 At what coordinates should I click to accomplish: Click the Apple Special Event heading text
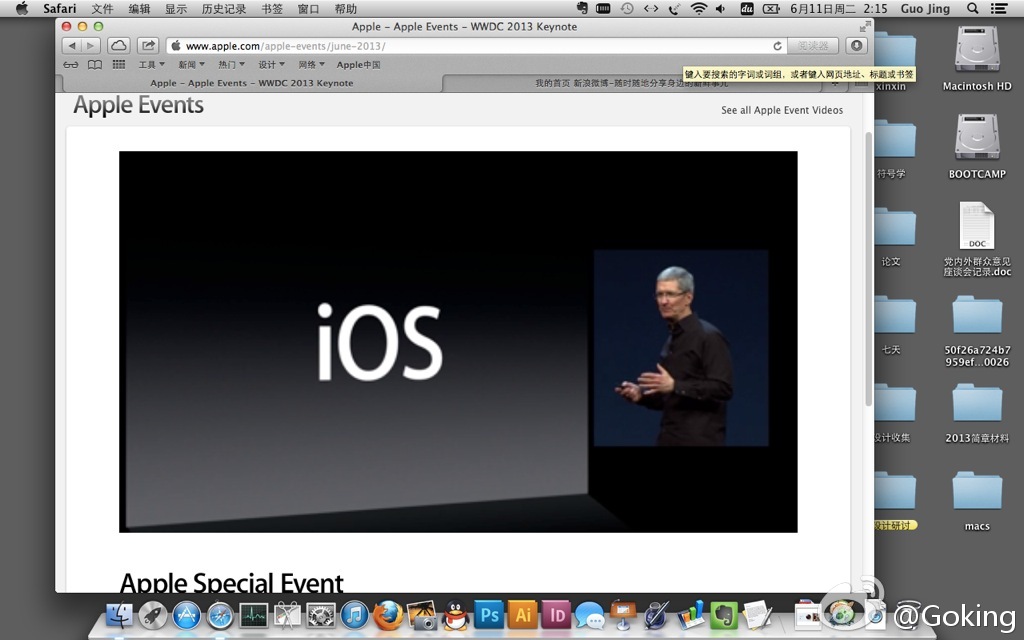(232, 583)
